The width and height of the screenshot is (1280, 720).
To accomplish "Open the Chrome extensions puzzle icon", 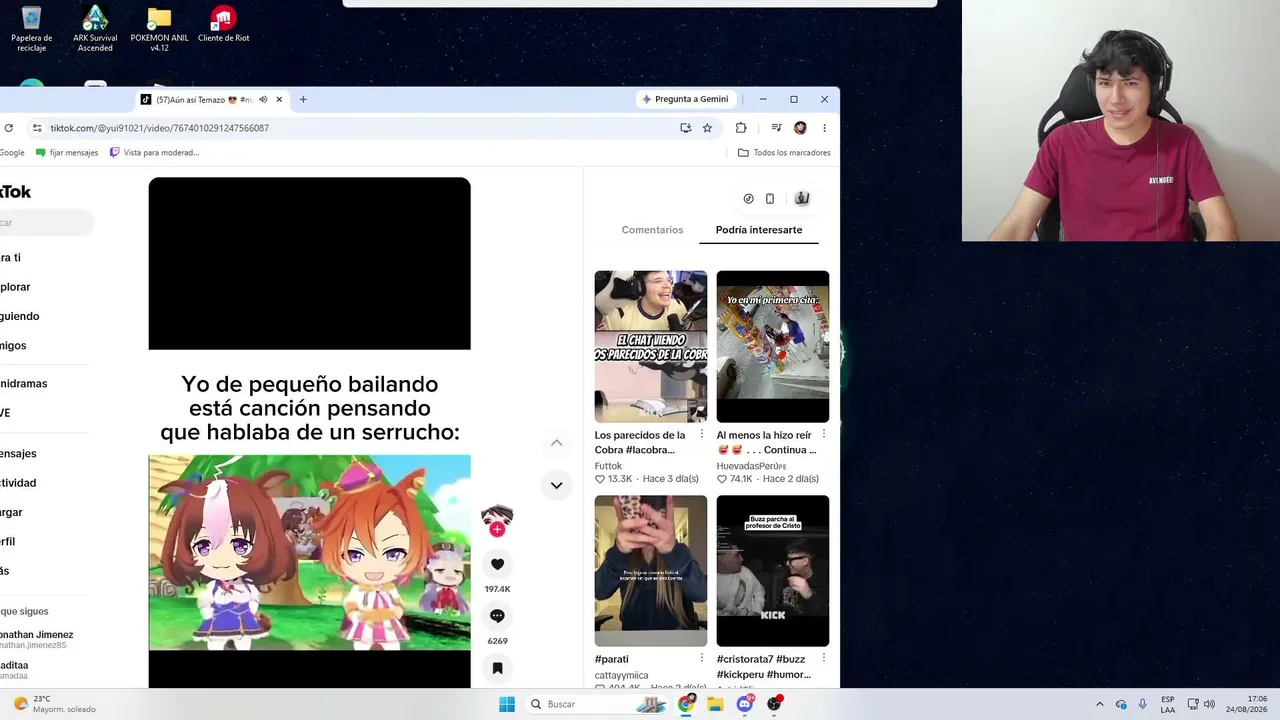I will (741, 128).
